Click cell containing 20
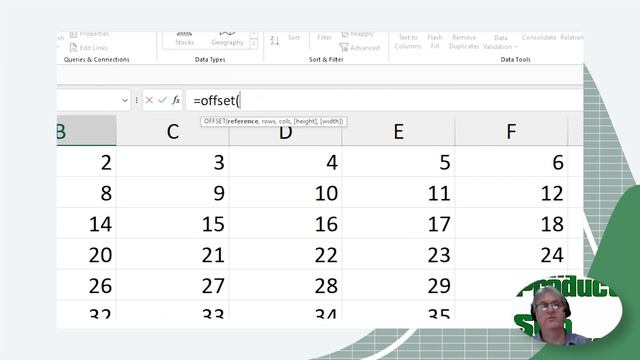The image size is (640, 360). 87,254
